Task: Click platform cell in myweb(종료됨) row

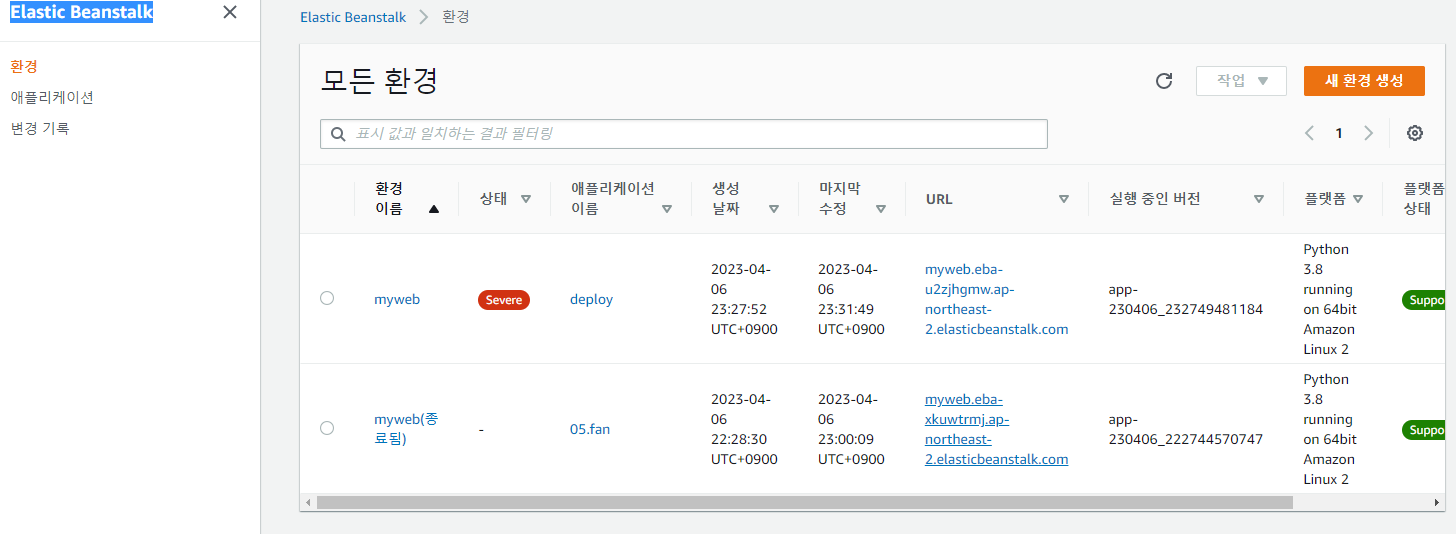Action: click(x=1330, y=429)
